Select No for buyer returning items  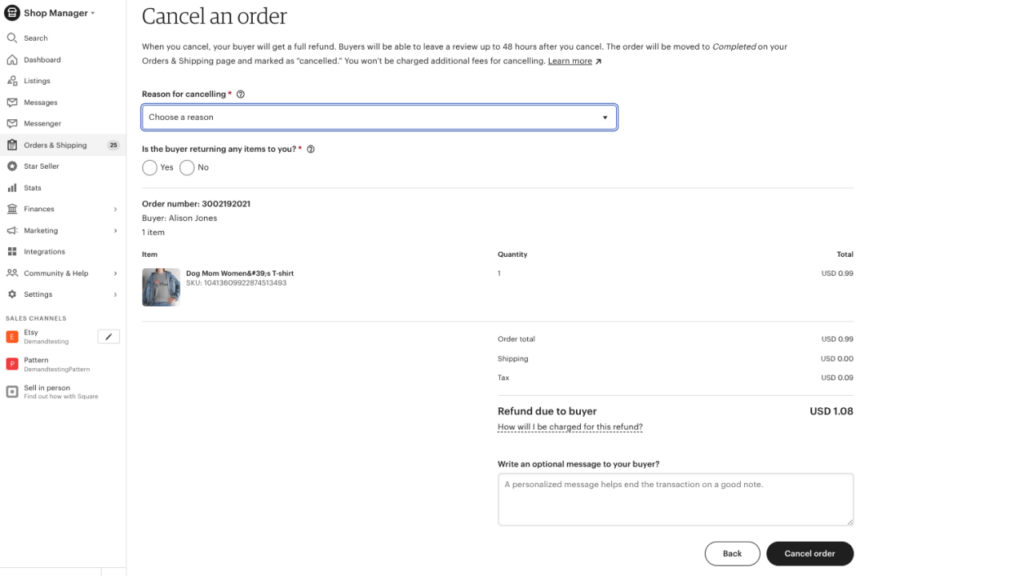point(187,167)
